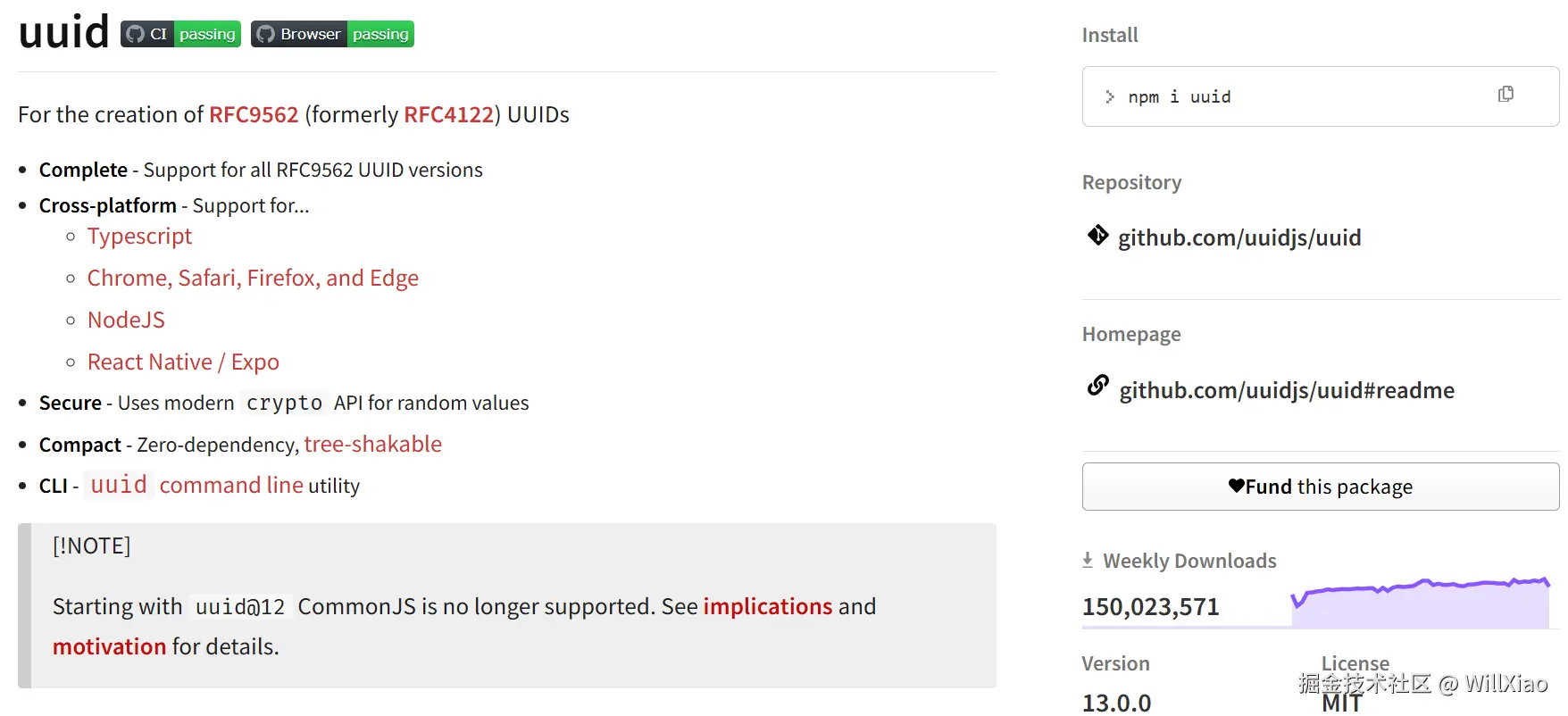Go to the NodeJS link
The image size is (1568, 716).
[126, 321]
